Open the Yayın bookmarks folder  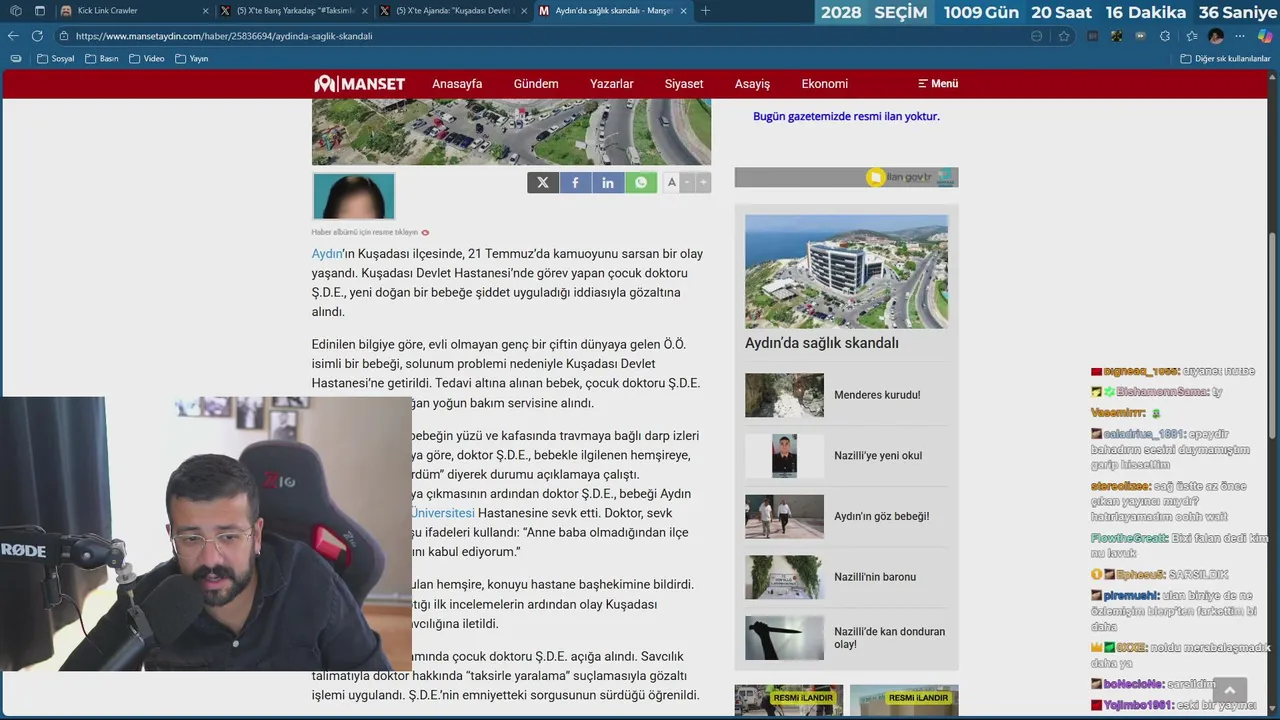tap(191, 59)
